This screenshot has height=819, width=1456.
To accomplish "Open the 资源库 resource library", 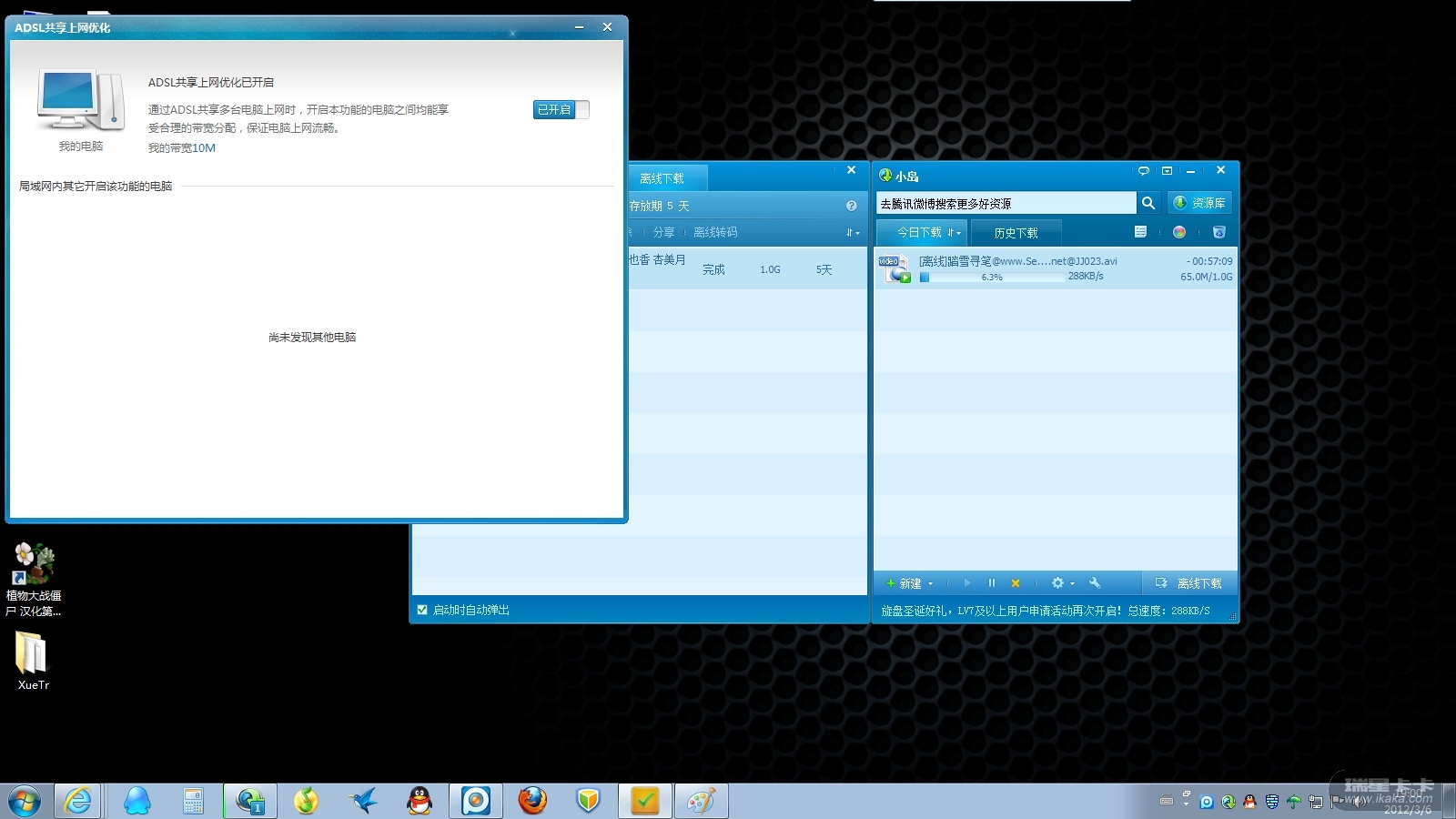I will (1199, 203).
